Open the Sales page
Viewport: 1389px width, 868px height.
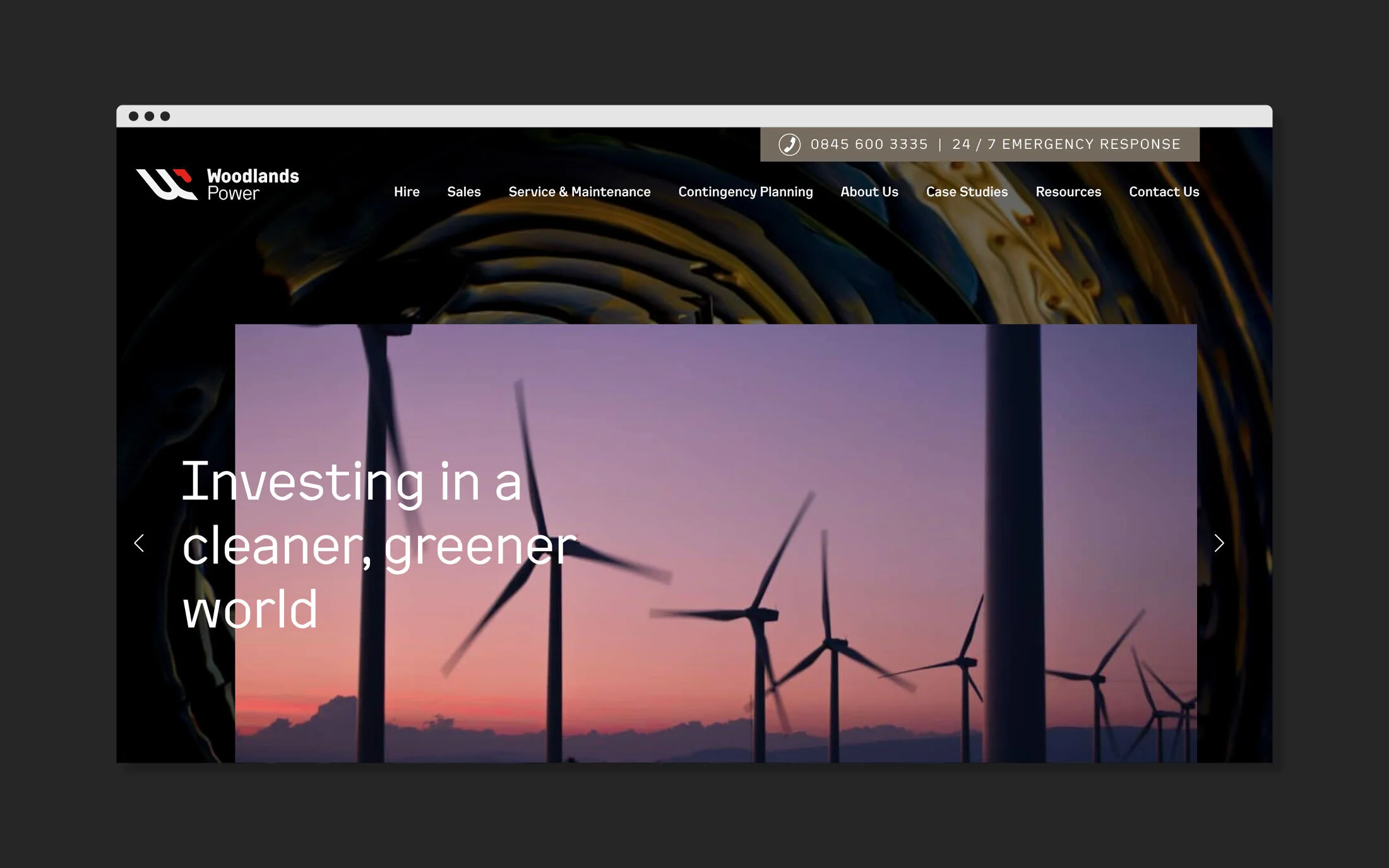tap(463, 192)
